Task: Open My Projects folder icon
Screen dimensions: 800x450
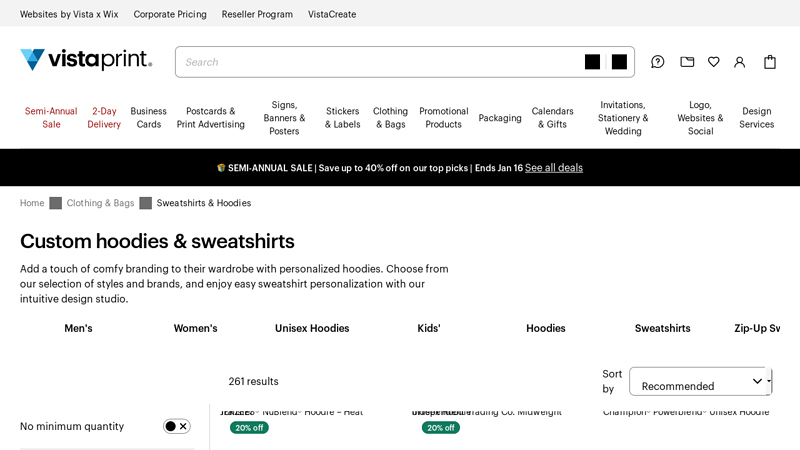Action: point(687,62)
